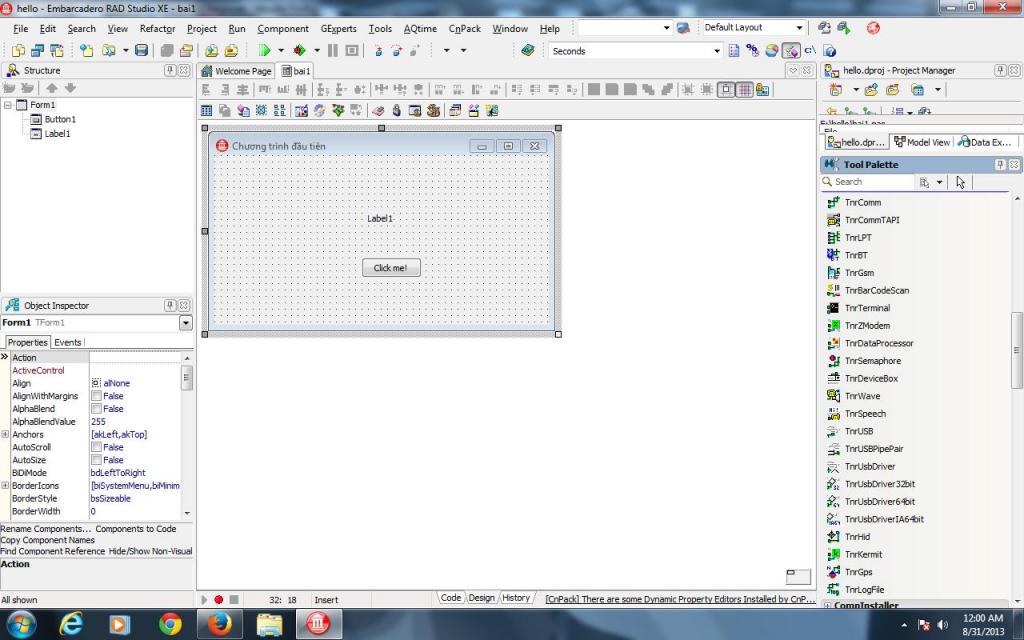Collapse the Form1 tree node
The height and width of the screenshot is (640, 1024).
click(x=8, y=104)
